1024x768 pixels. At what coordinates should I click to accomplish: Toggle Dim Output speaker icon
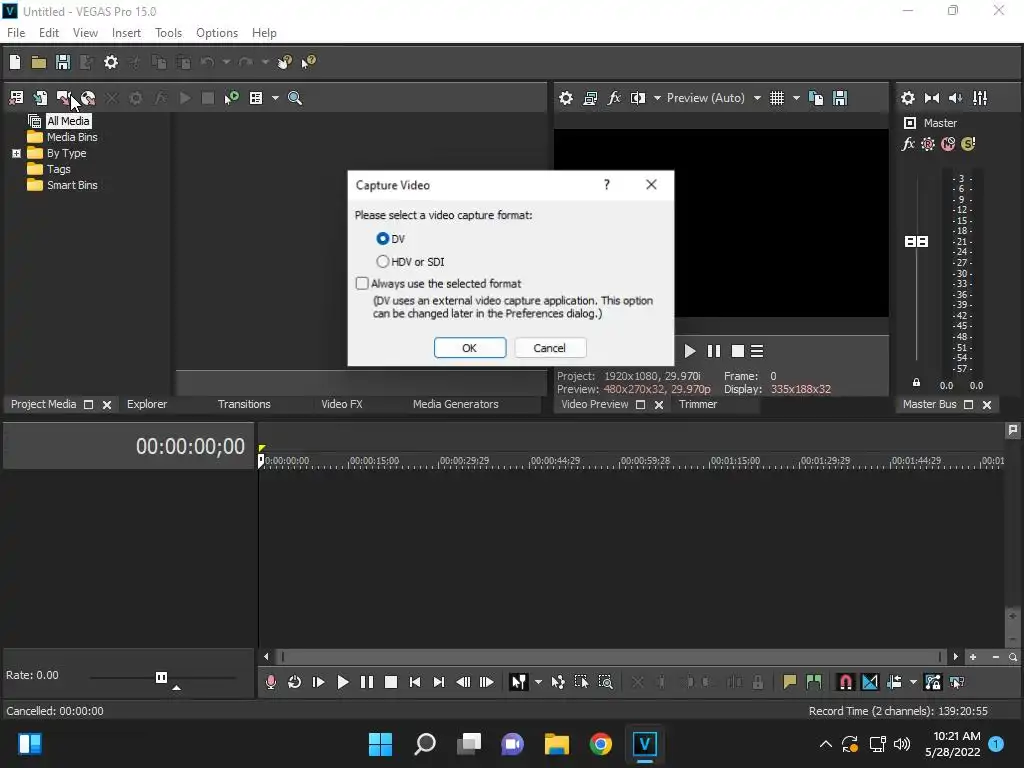click(955, 98)
